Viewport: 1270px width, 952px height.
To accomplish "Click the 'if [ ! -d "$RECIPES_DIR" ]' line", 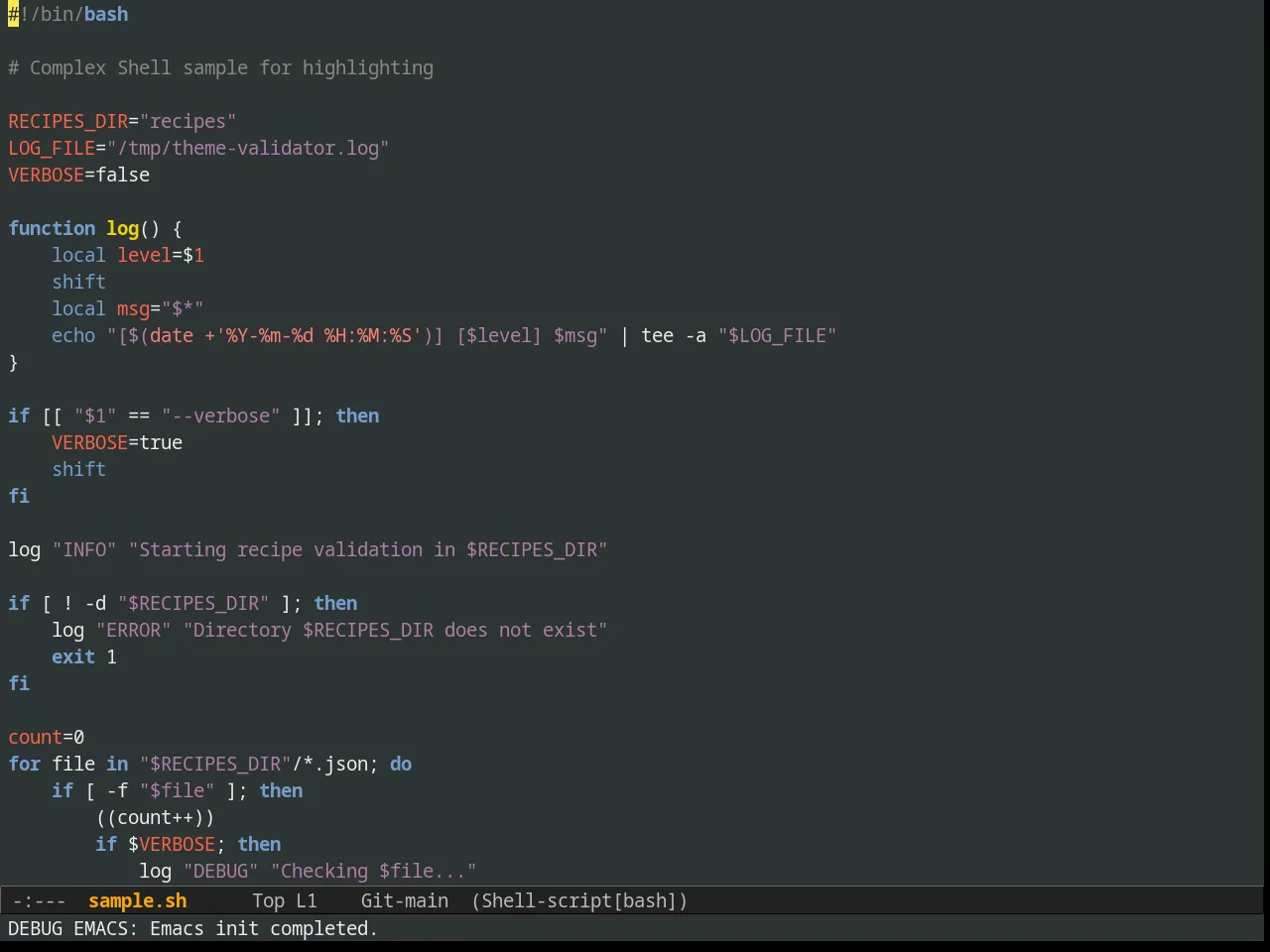I will click(x=183, y=603).
